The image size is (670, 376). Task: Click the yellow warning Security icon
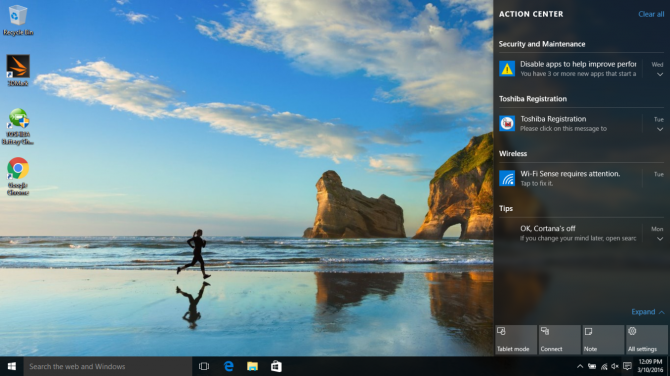507,69
